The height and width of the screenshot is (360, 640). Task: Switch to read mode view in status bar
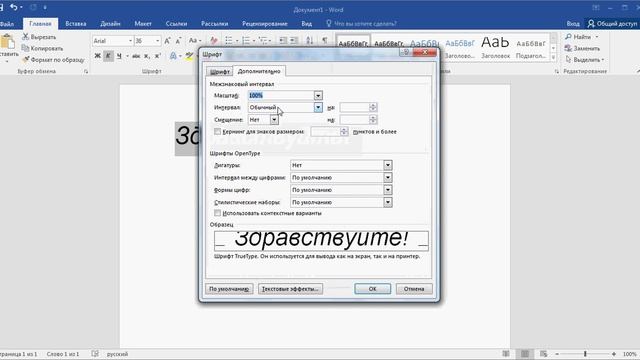coord(506,354)
